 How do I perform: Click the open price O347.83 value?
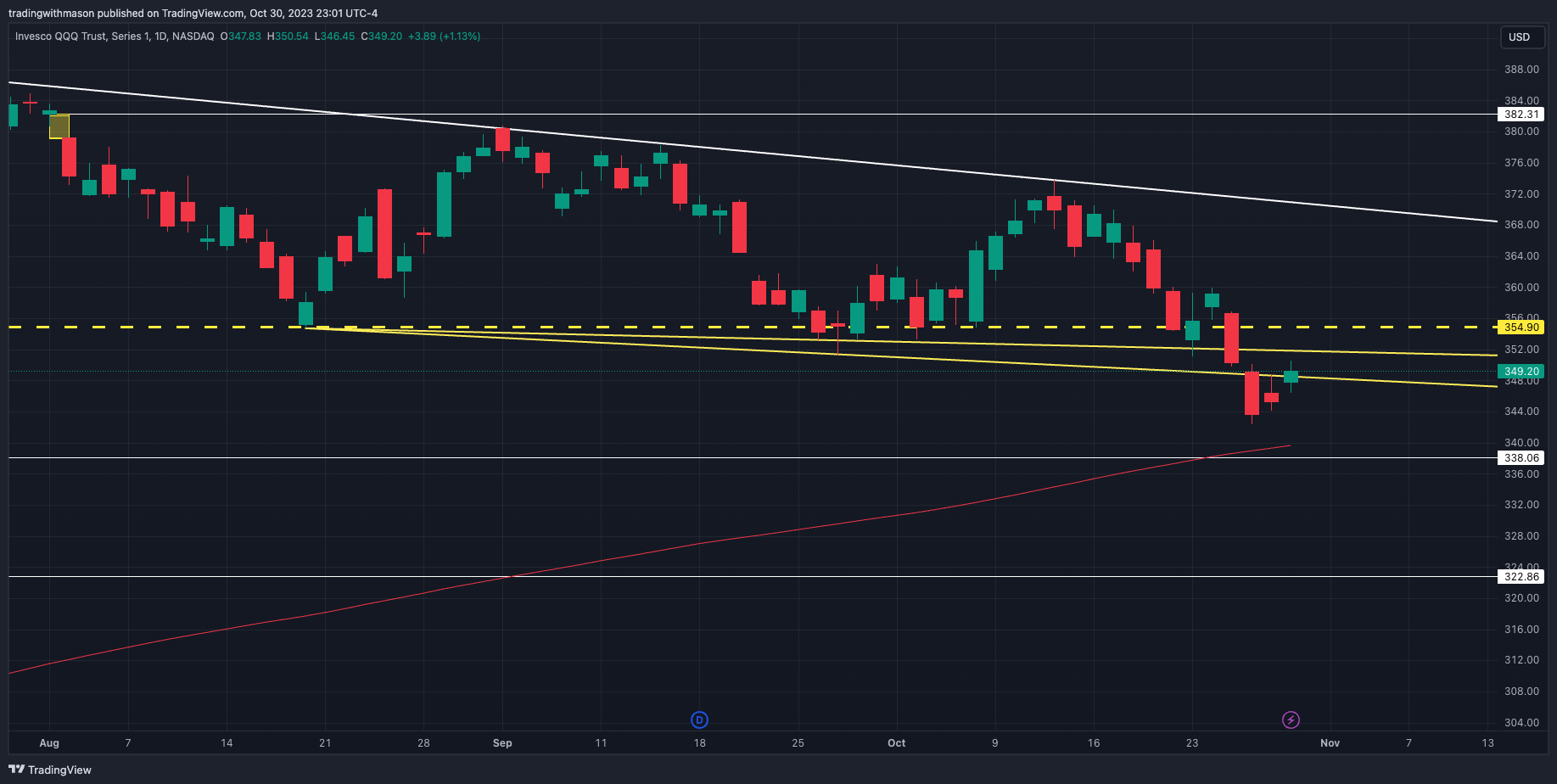point(241,36)
